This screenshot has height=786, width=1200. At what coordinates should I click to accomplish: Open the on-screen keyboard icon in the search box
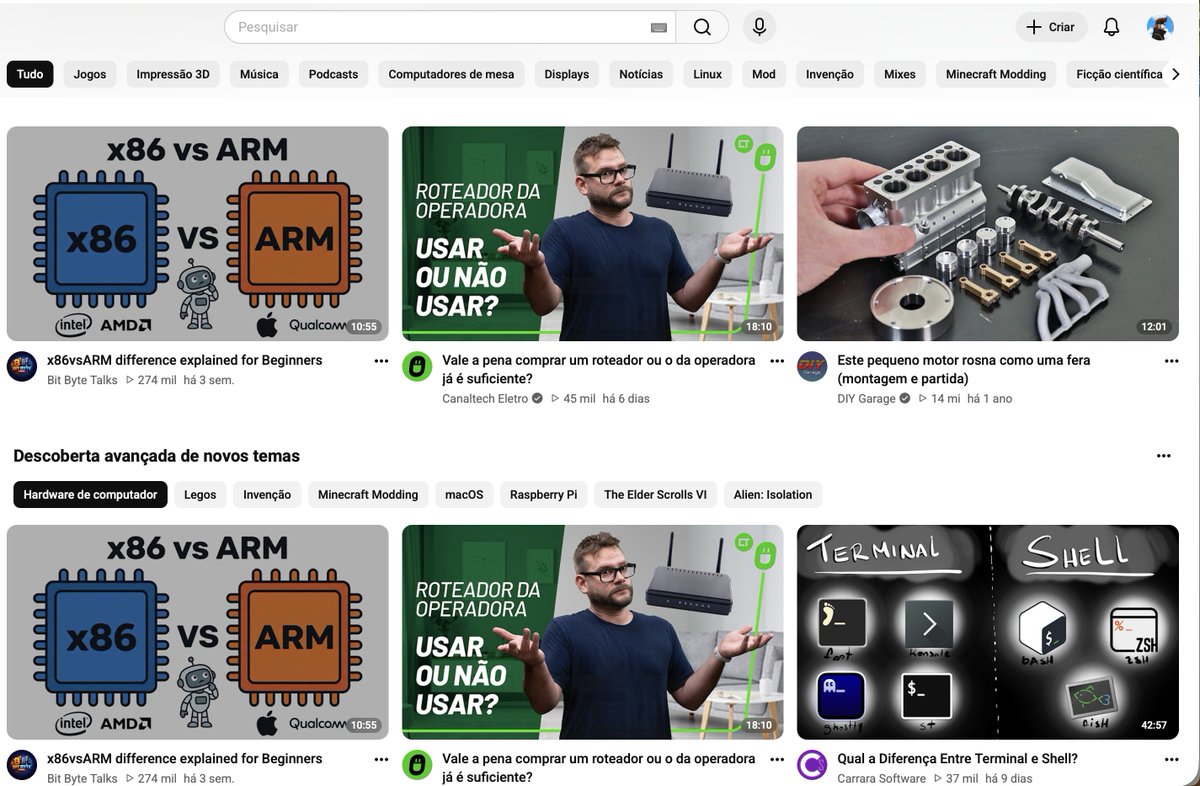pyautogui.click(x=658, y=28)
